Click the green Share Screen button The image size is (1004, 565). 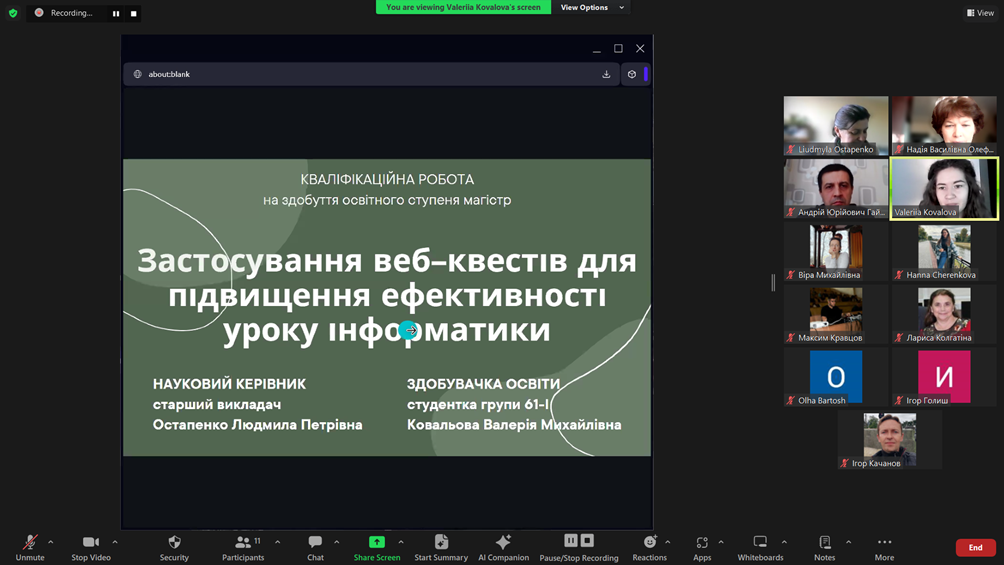[376, 548]
